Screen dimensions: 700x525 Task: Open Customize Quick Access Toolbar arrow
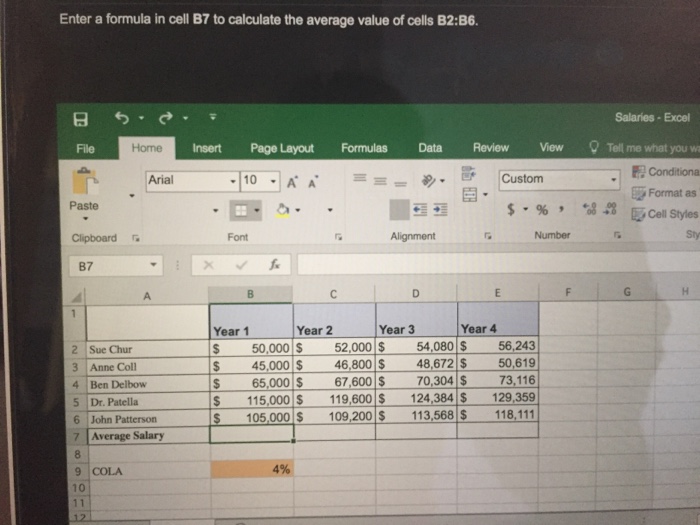(x=213, y=117)
